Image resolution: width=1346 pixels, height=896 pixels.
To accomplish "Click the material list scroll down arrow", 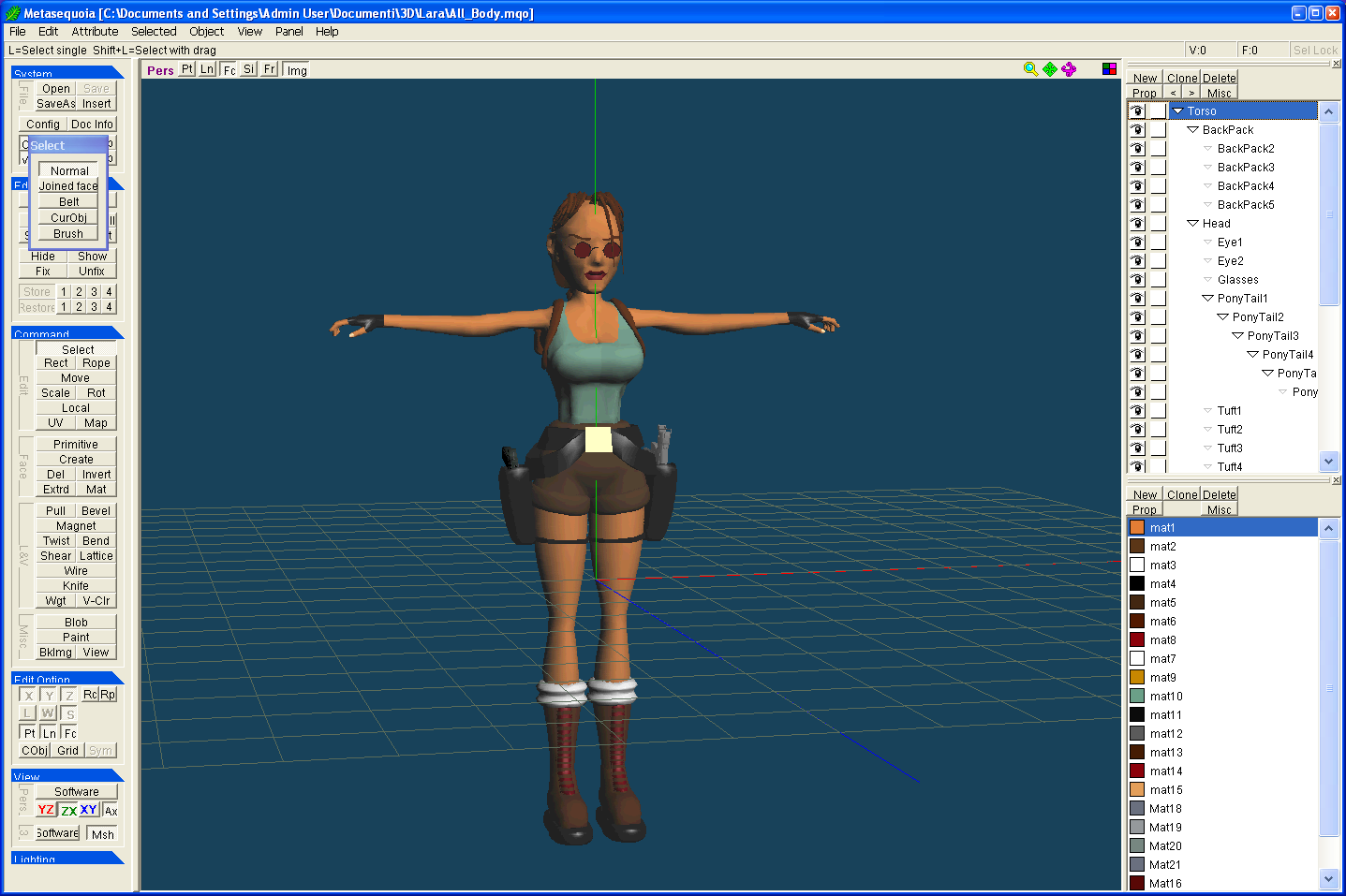I will (1328, 878).
